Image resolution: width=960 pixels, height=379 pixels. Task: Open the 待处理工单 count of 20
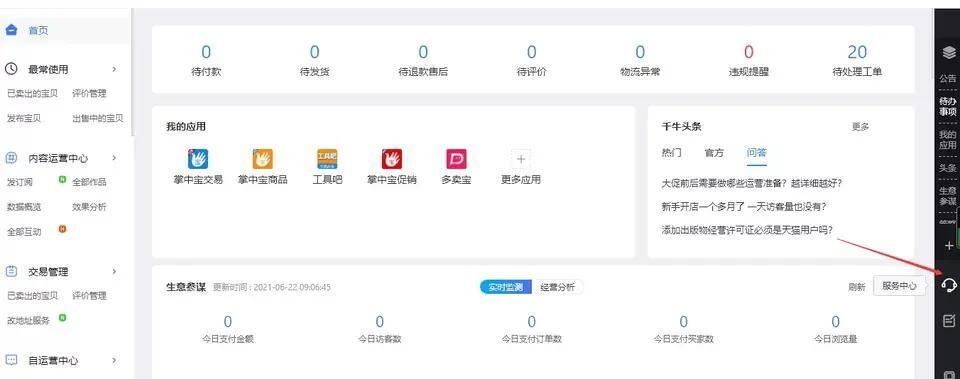857,52
